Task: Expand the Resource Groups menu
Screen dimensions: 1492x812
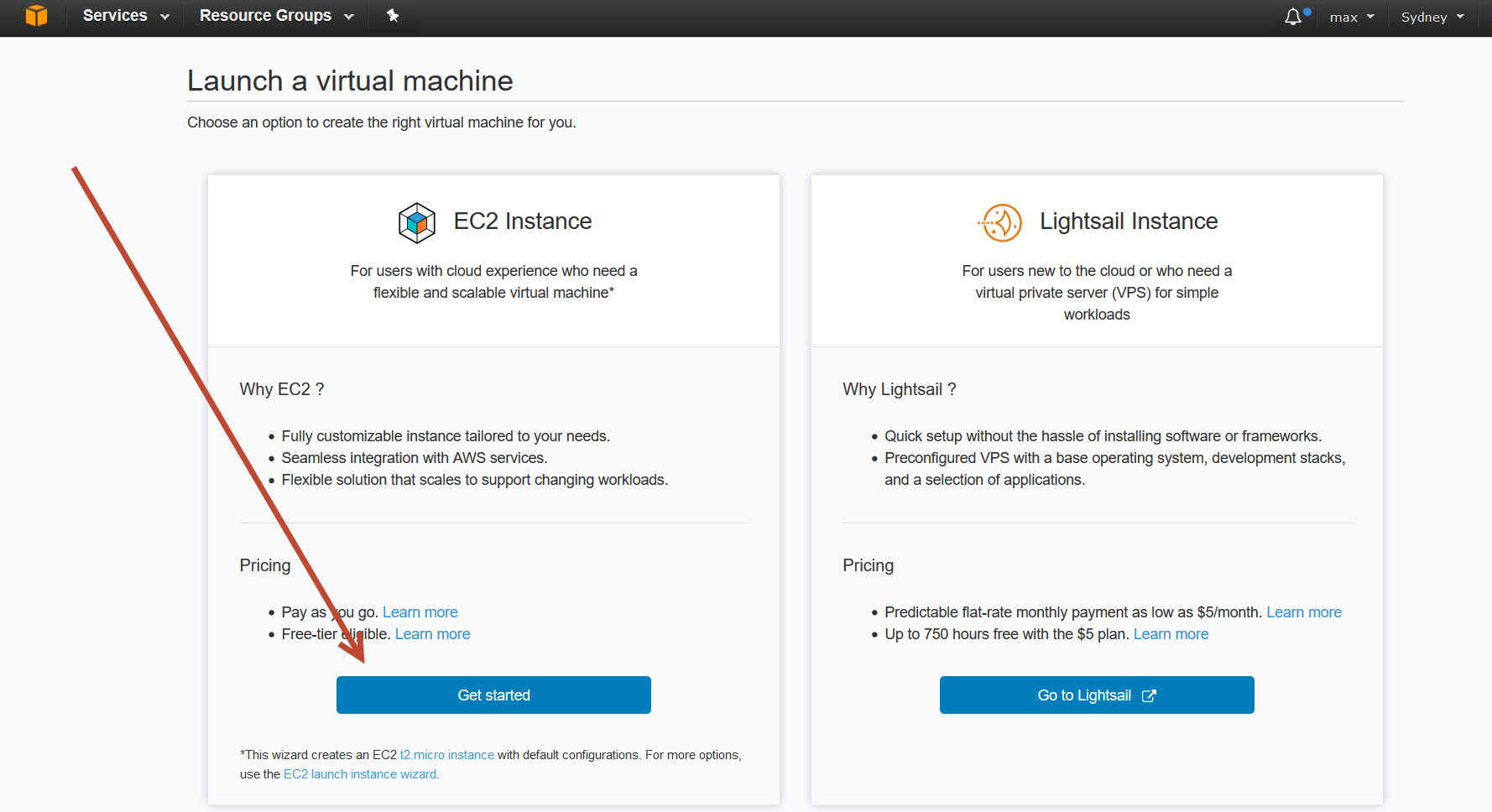Action: [276, 16]
